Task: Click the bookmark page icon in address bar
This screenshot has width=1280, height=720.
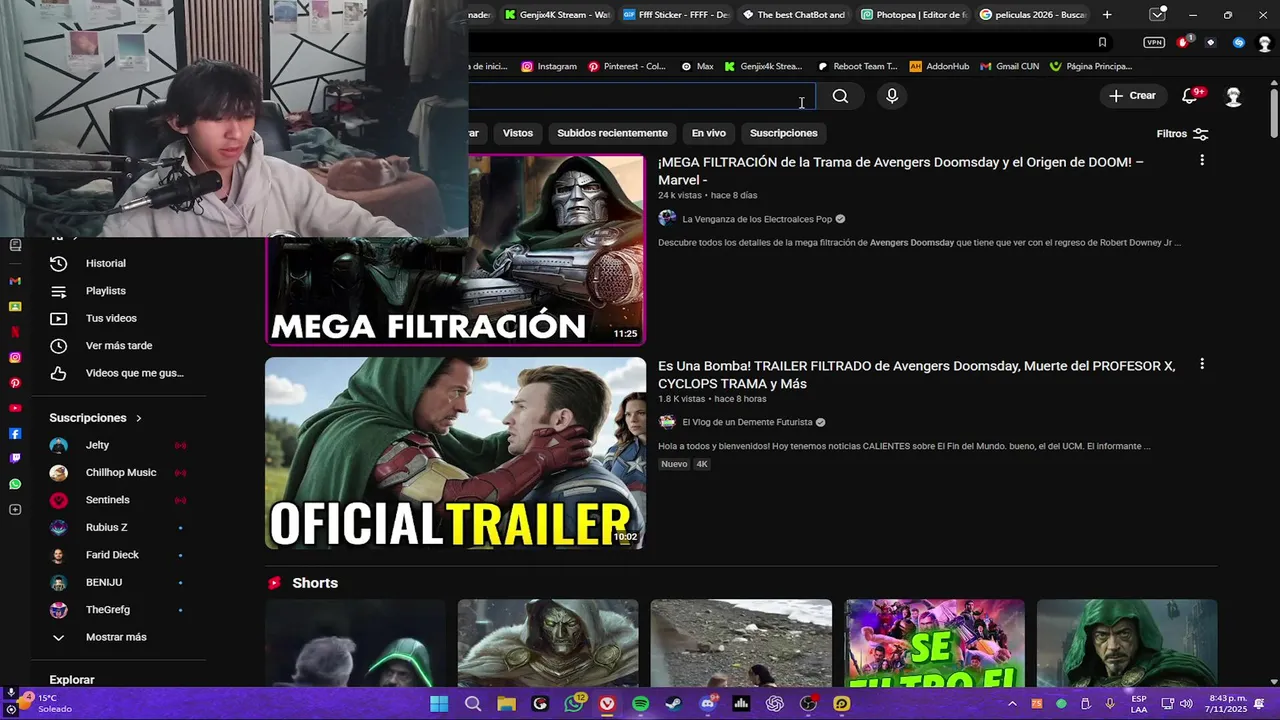Action: [x=1102, y=42]
